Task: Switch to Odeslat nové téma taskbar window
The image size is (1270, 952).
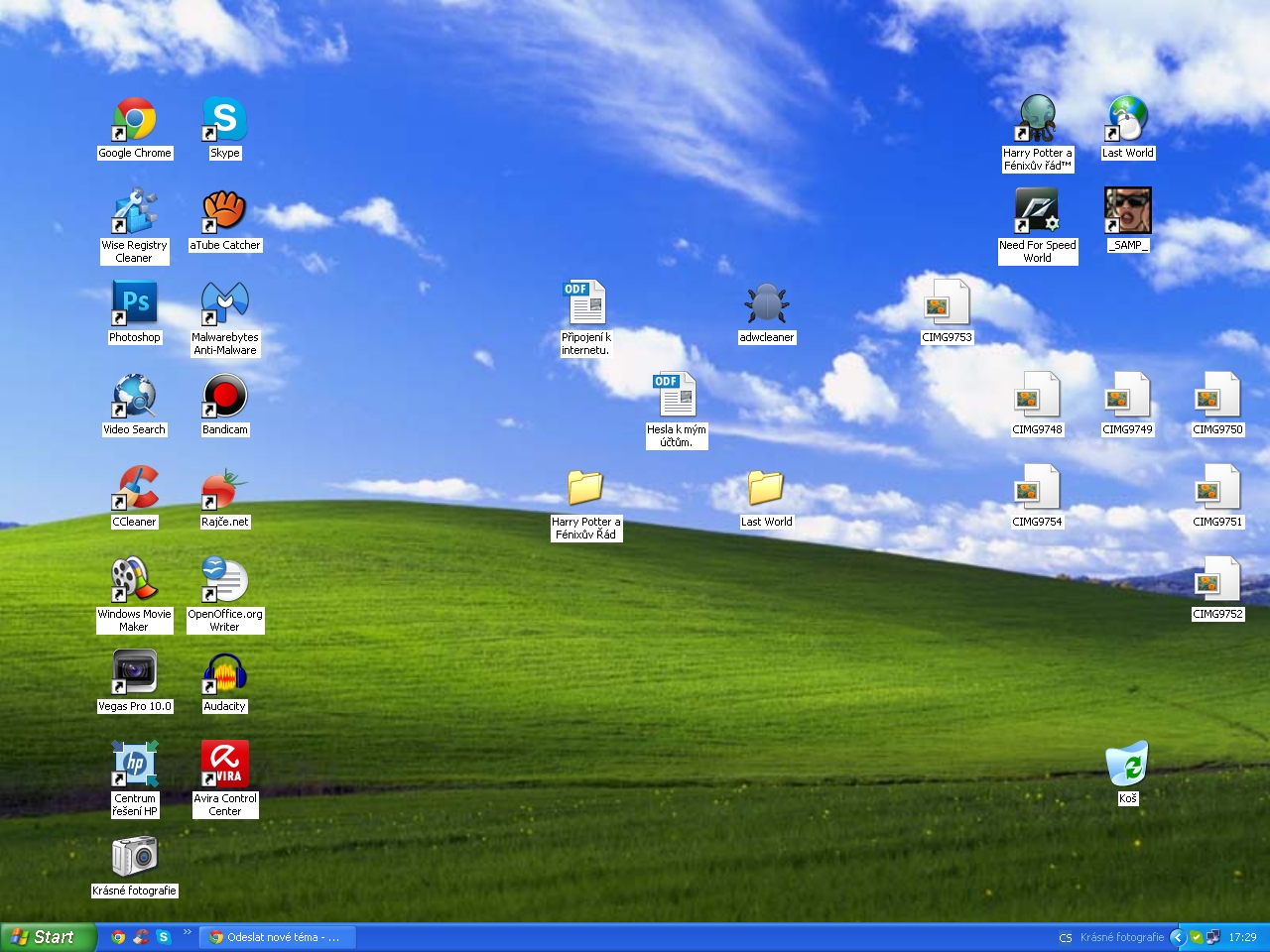Action: click(277, 937)
